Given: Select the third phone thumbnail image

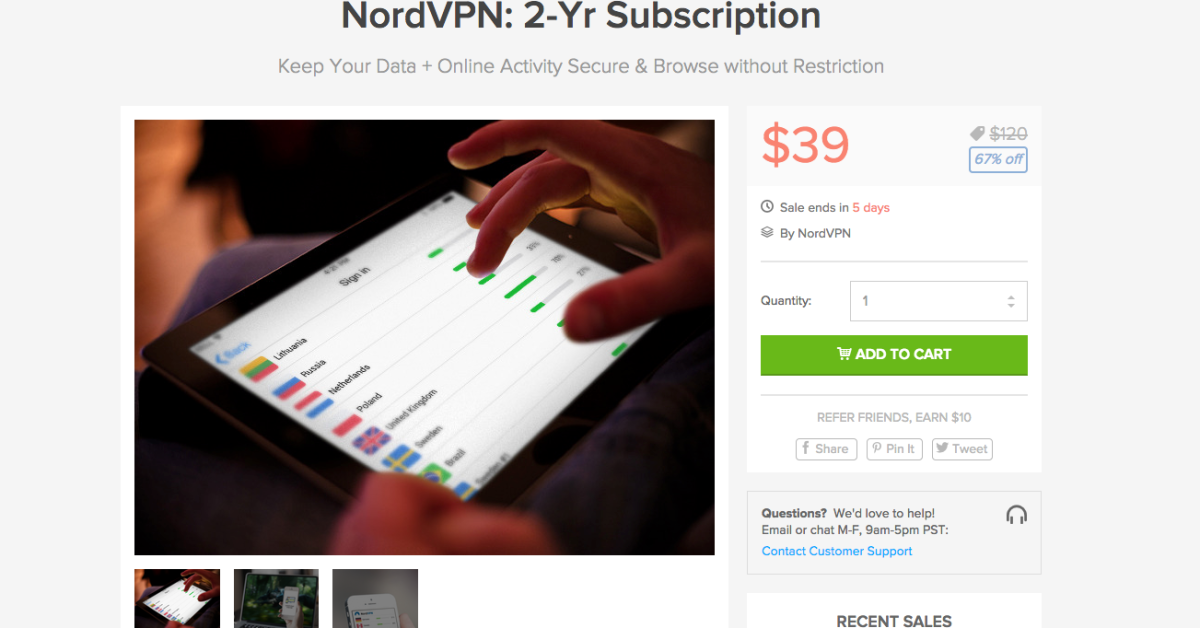Looking at the screenshot, I should point(375,598).
